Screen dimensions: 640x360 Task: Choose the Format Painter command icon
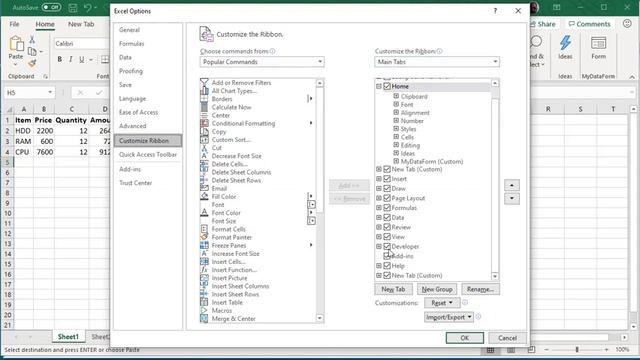[x=204, y=237]
